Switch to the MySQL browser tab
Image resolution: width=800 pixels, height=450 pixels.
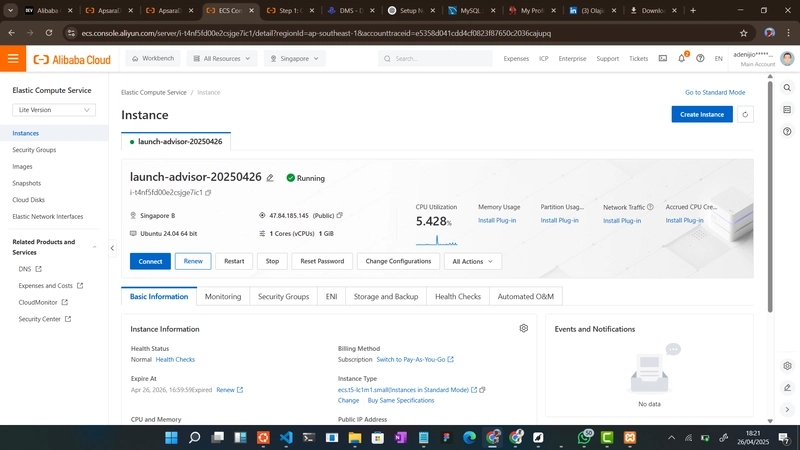[472, 10]
